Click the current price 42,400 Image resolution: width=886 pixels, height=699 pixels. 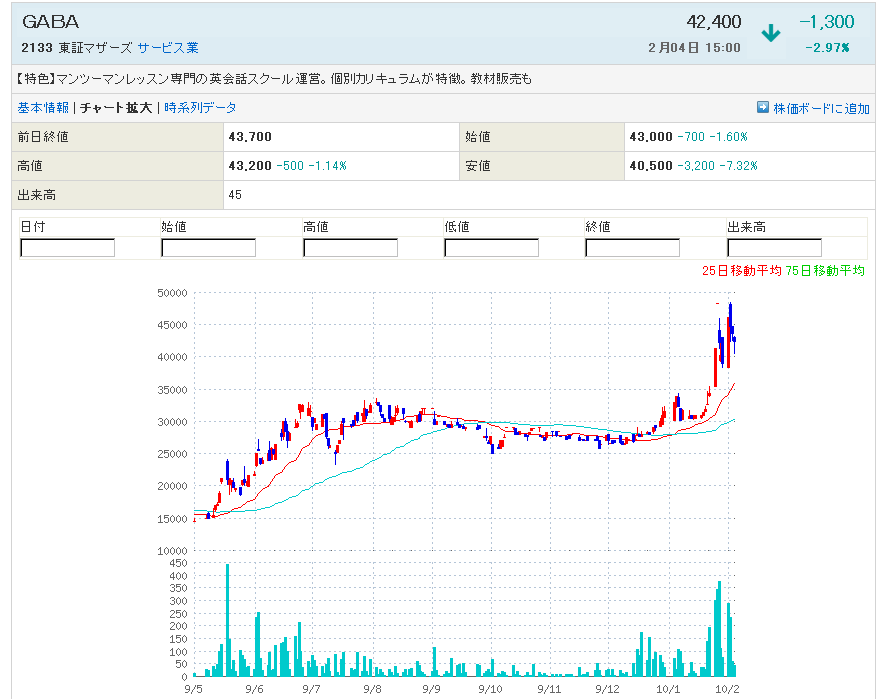[714, 22]
